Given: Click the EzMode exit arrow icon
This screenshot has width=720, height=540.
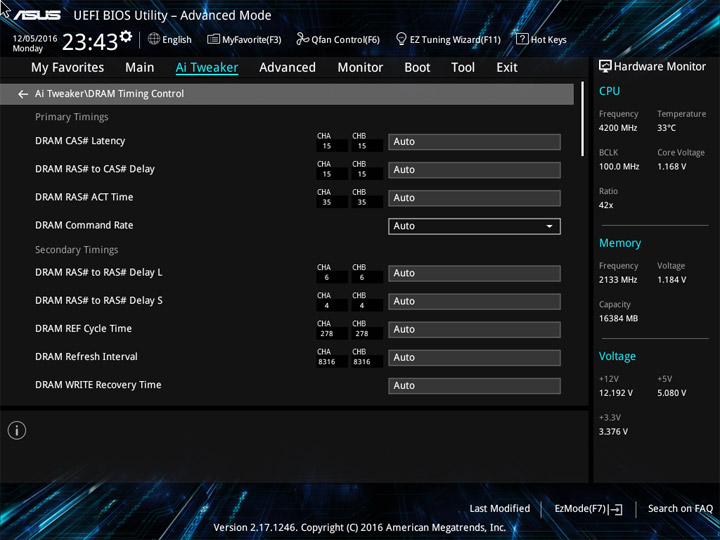Looking at the screenshot, I should (x=616, y=509).
